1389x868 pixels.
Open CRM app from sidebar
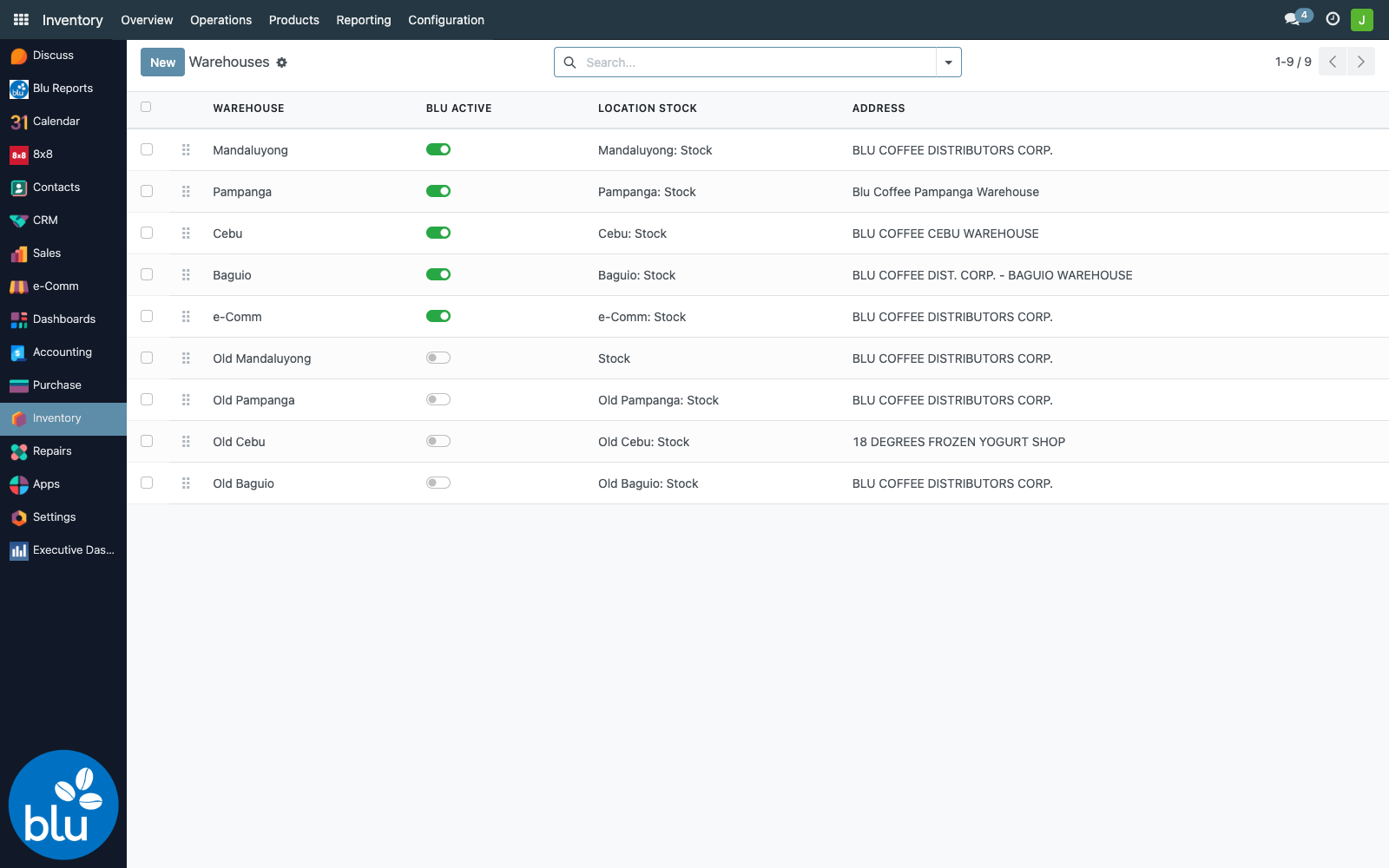(63, 220)
